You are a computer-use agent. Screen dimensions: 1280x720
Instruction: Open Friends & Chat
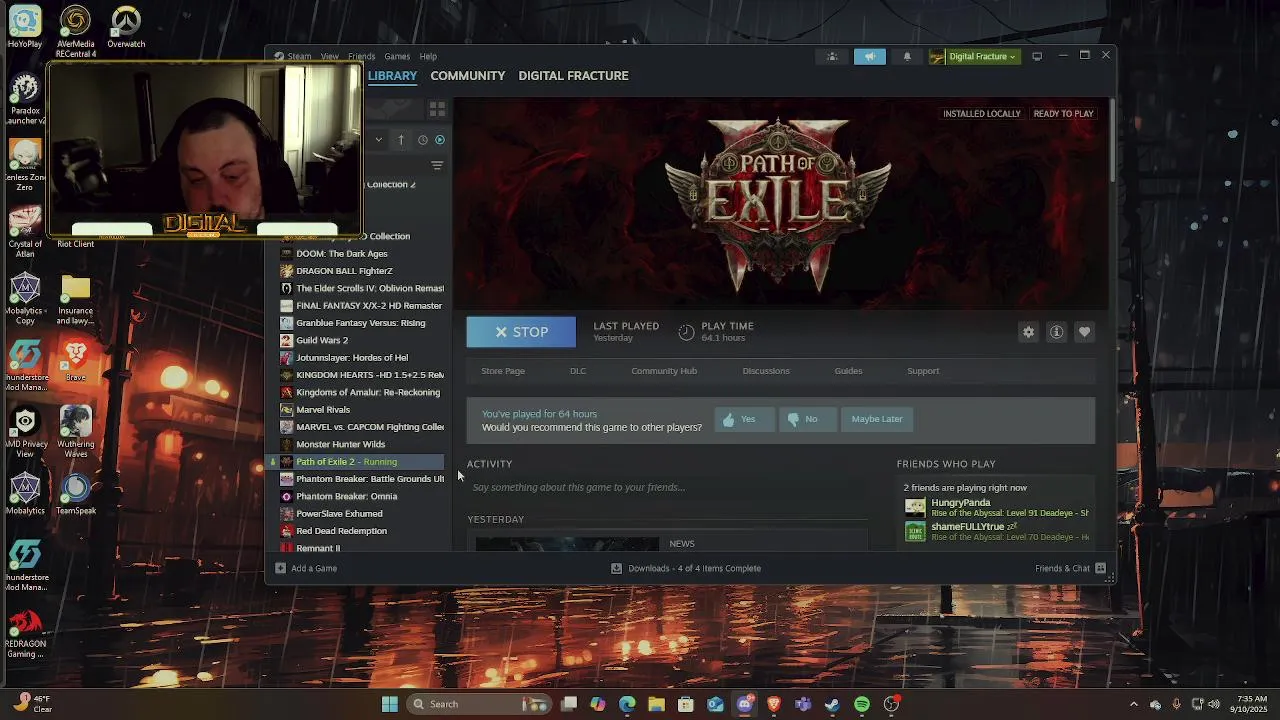point(1070,568)
